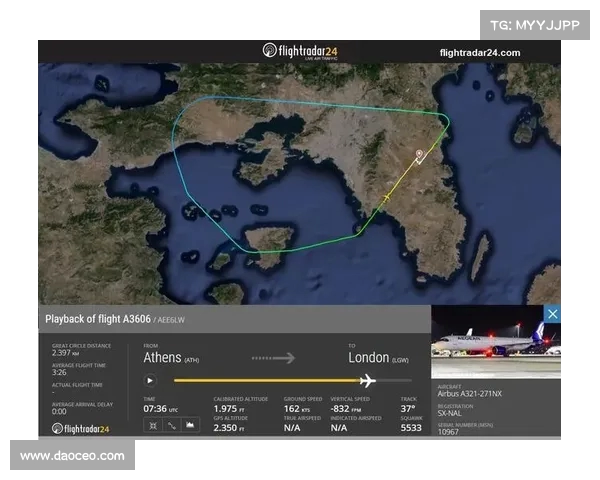
Task: Click the center-on-aircraft view button
Action: point(153,426)
